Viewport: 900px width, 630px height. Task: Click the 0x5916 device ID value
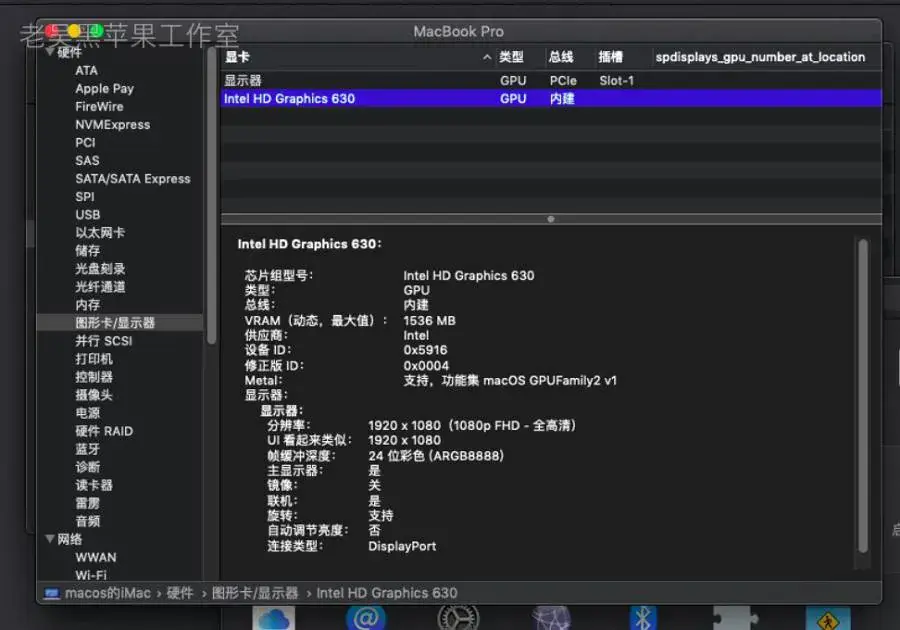[425, 350]
